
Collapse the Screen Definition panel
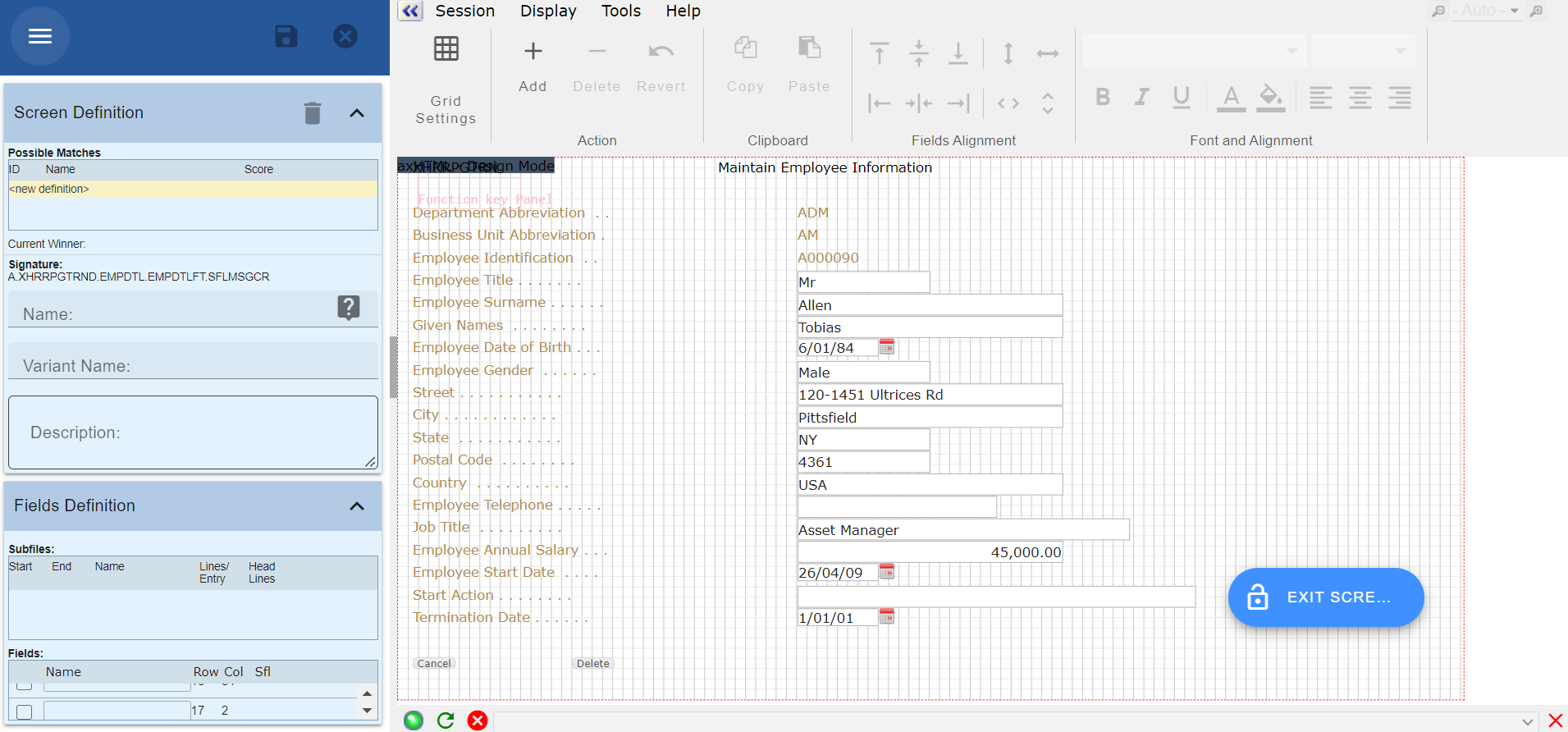(357, 113)
